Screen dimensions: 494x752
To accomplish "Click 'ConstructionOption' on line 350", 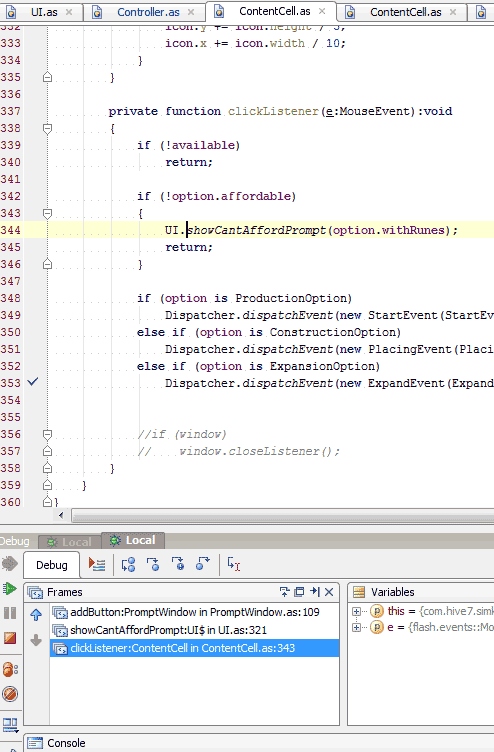I will 332,332.
